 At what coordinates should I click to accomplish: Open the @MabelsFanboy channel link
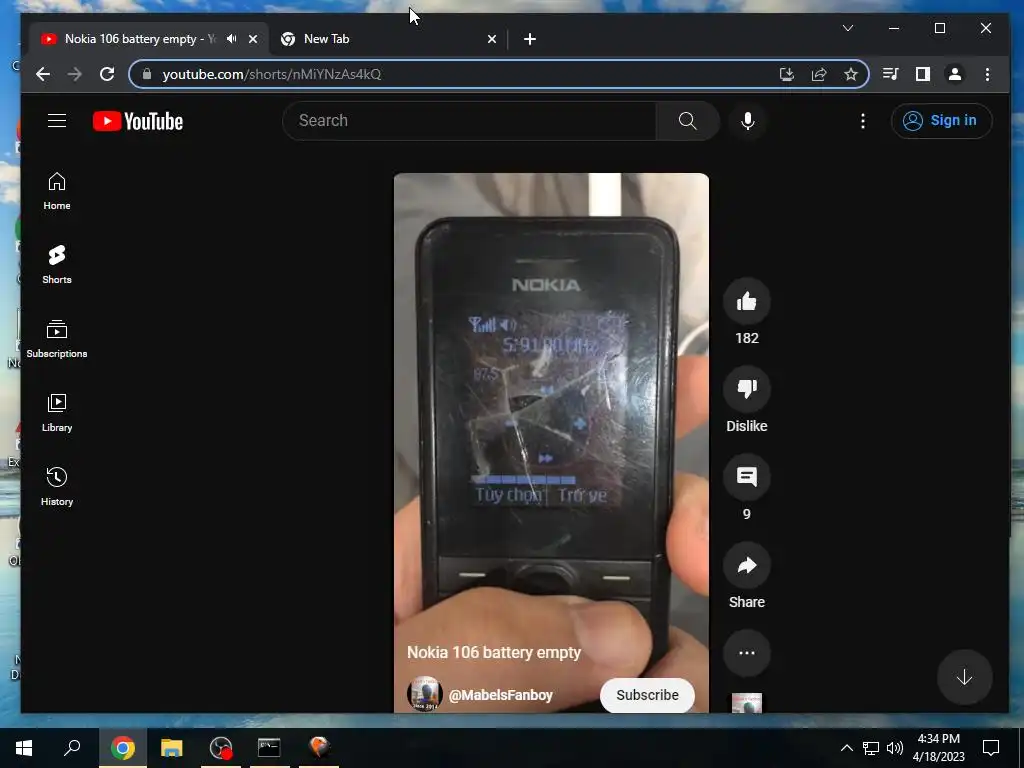tap(501, 696)
